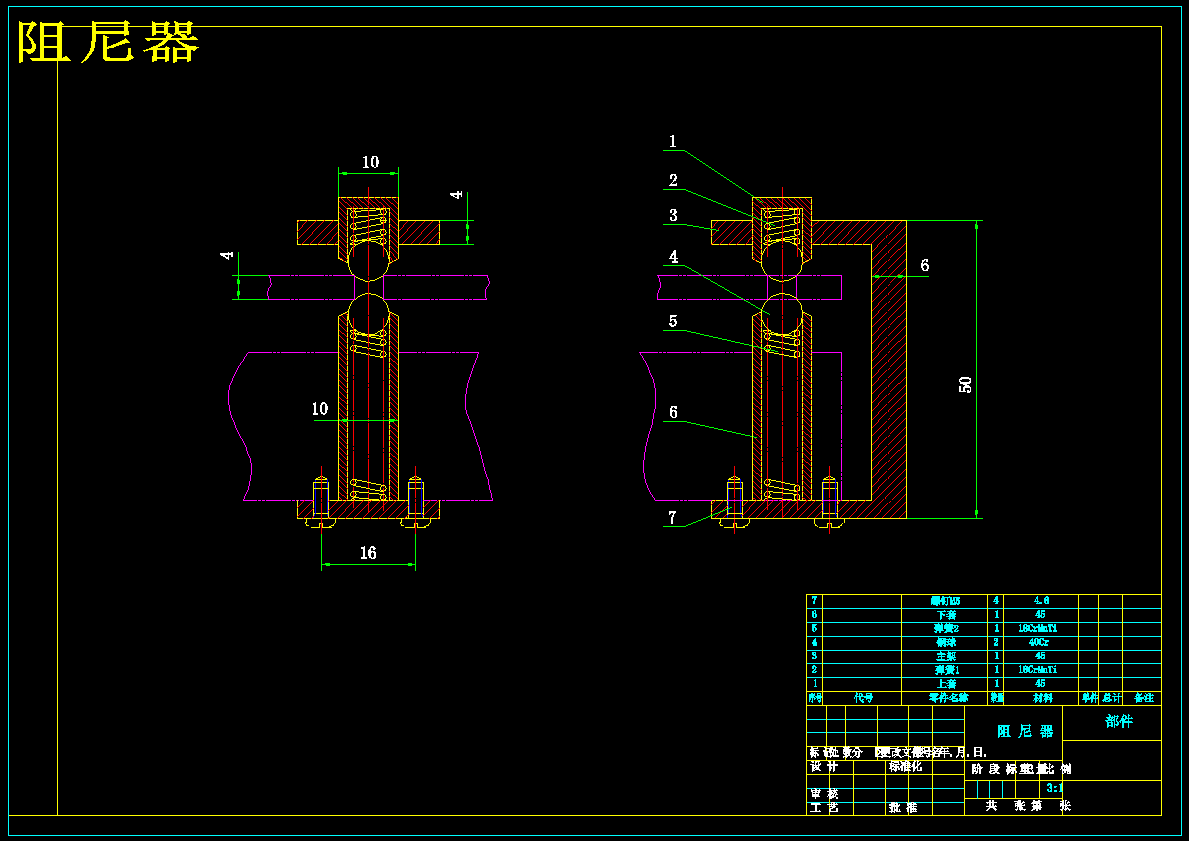Click the 设计 label in title block
Image resolution: width=1189 pixels, height=841 pixels.
(x=824, y=767)
